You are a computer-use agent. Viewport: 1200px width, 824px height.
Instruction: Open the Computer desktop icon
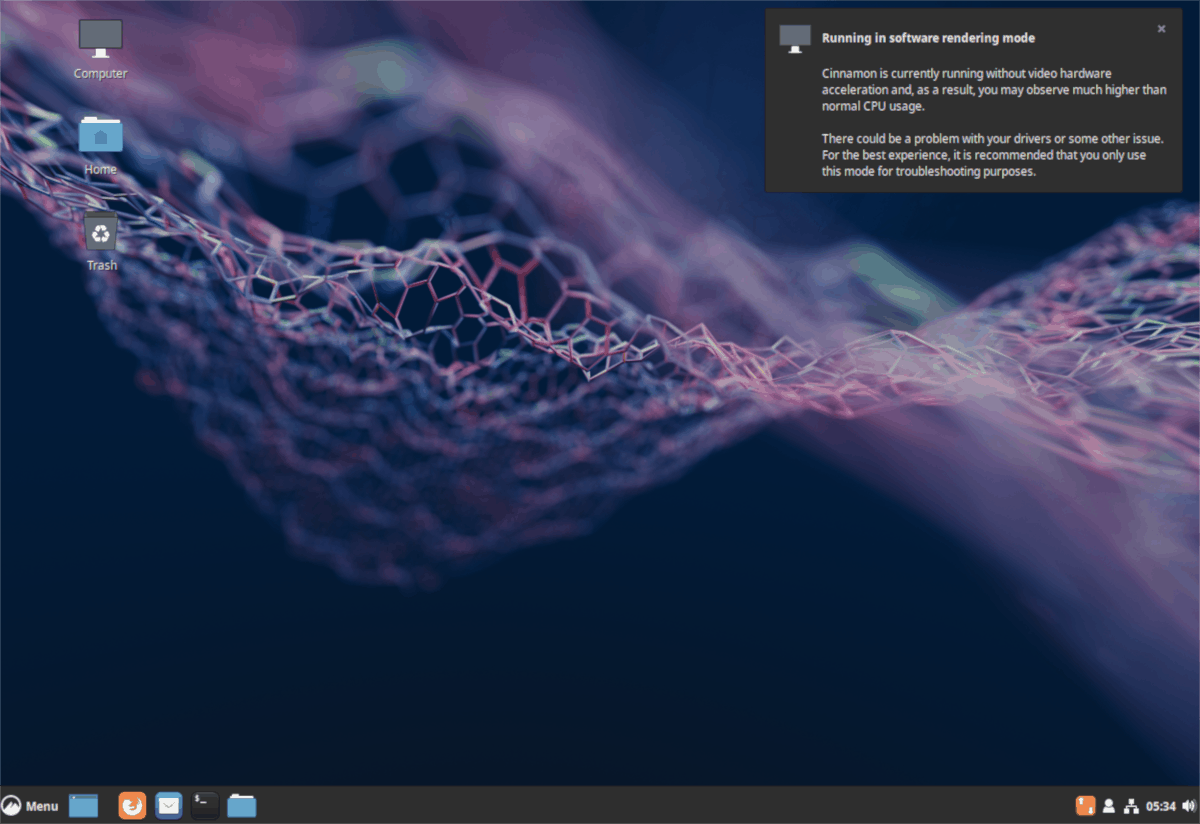click(x=101, y=38)
